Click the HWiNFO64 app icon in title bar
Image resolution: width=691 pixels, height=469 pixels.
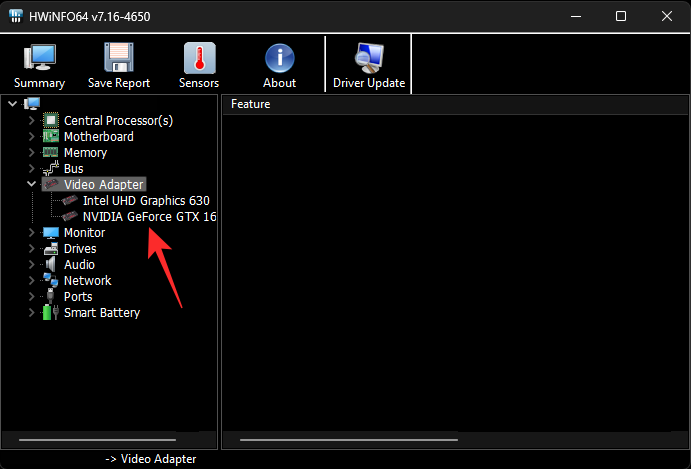pyautogui.click(x=16, y=16)
